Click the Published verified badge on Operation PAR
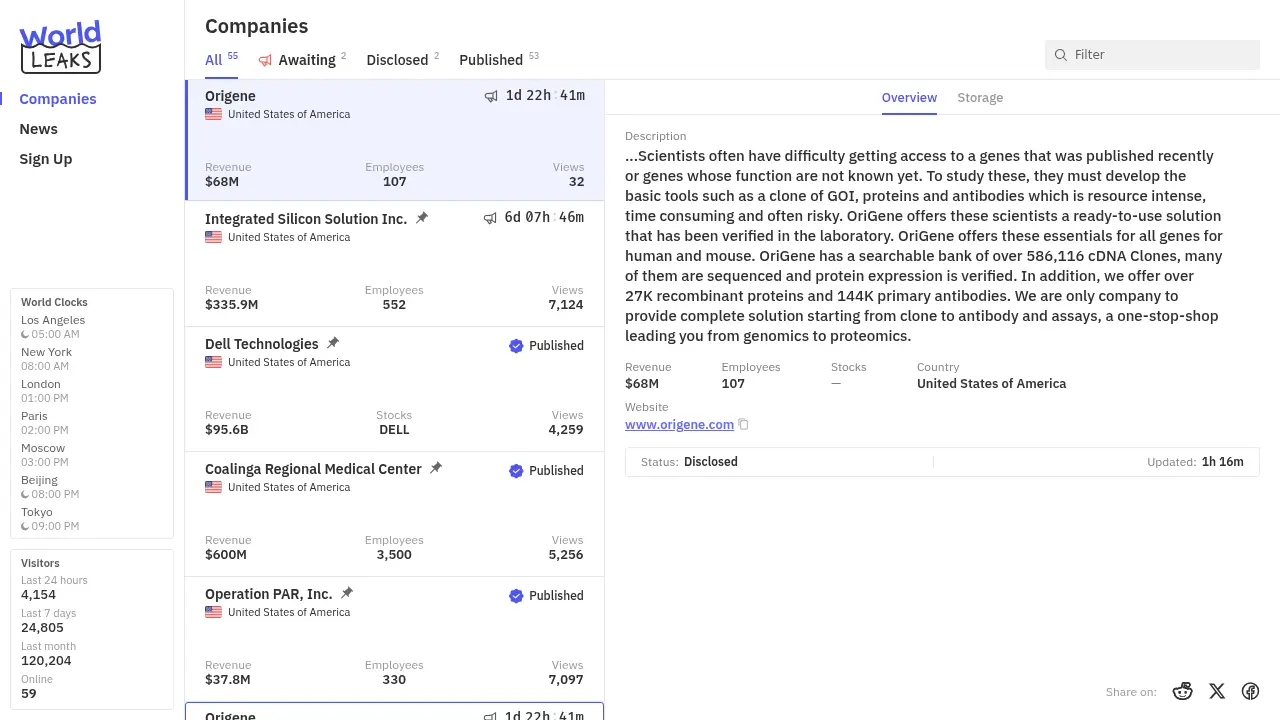The image size is (1280, 720). pyautogui.click(x=516, y=596)
